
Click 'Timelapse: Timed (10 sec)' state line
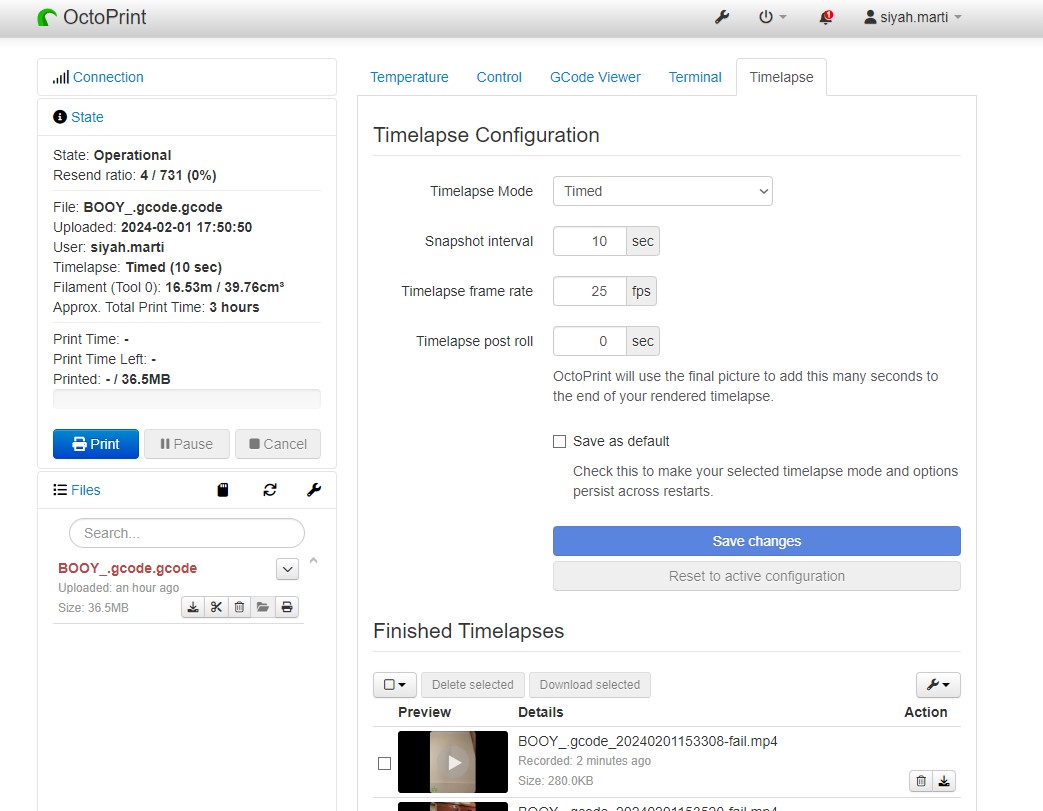pyautogui.click(x=138, y=267)
